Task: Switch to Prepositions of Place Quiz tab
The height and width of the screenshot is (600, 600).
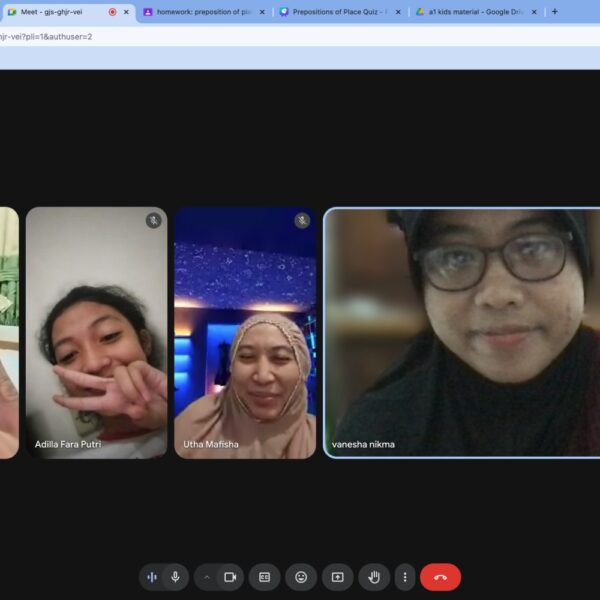Action: pos(335,12)
